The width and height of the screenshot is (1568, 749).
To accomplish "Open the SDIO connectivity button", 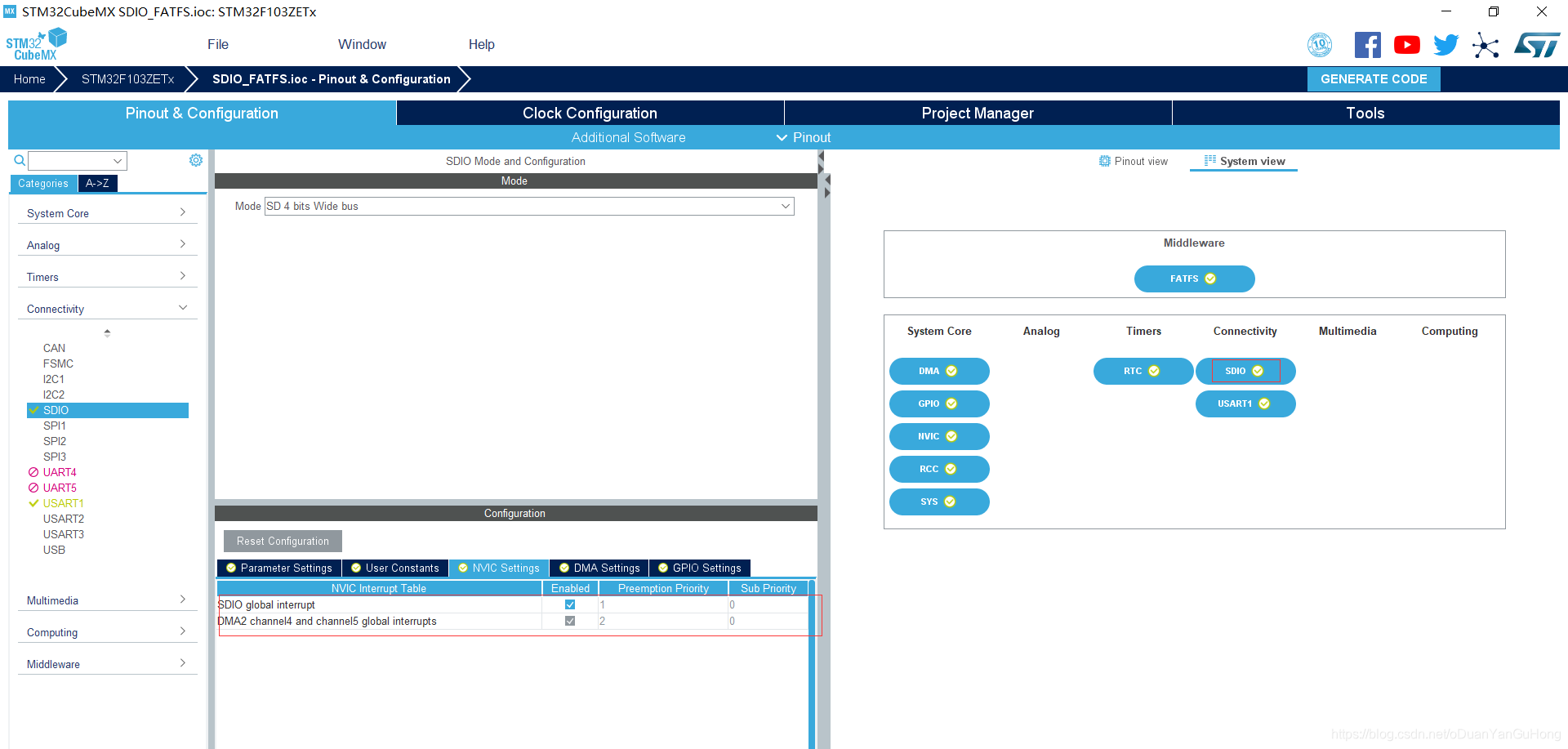I will pos(1245,371).
